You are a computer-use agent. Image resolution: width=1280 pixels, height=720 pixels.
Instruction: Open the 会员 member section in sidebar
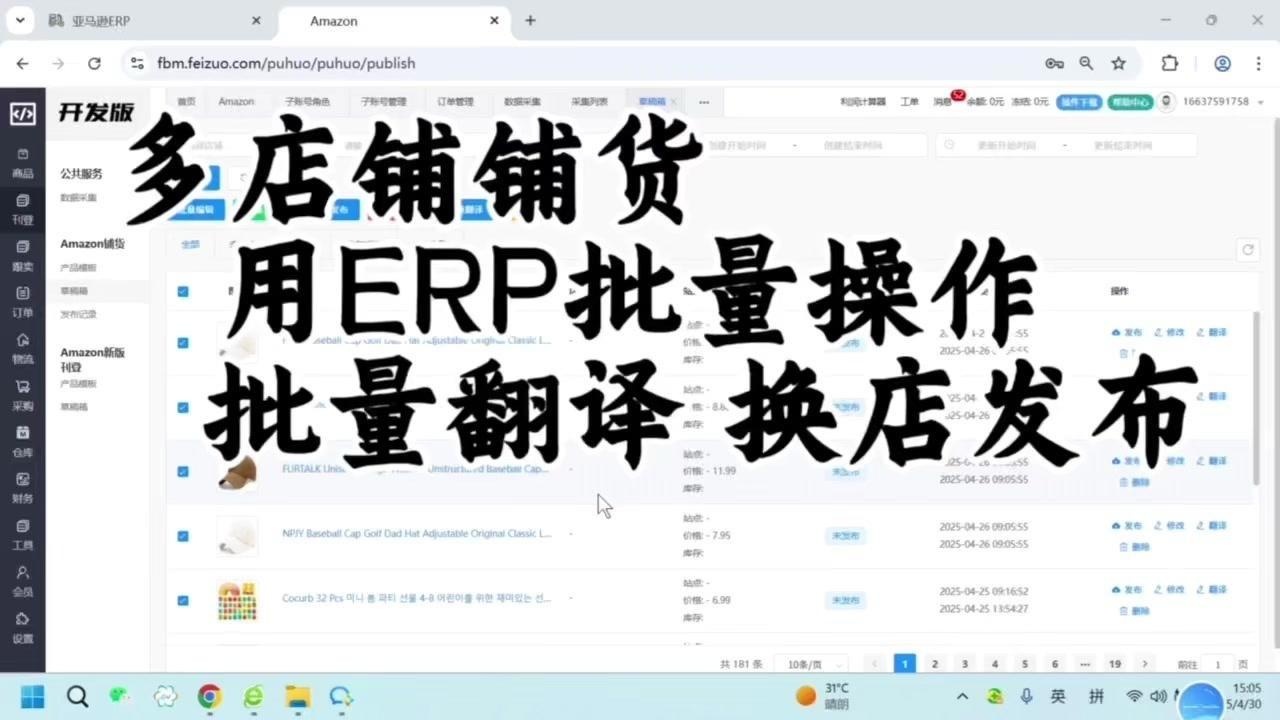(22, 581)
